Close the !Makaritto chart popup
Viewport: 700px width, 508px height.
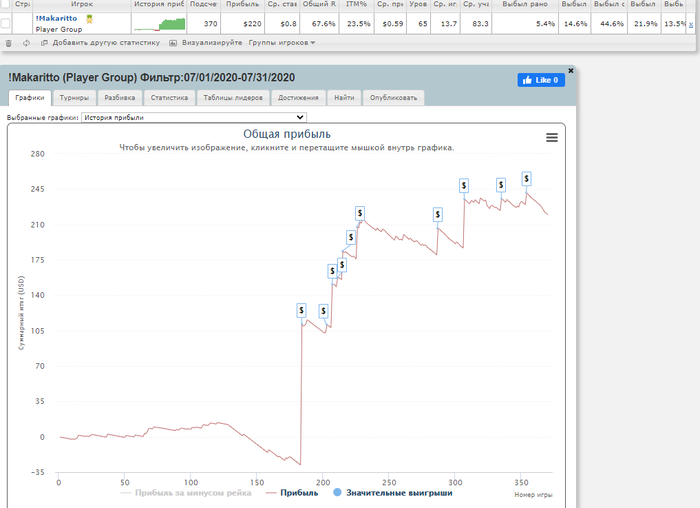571,71
